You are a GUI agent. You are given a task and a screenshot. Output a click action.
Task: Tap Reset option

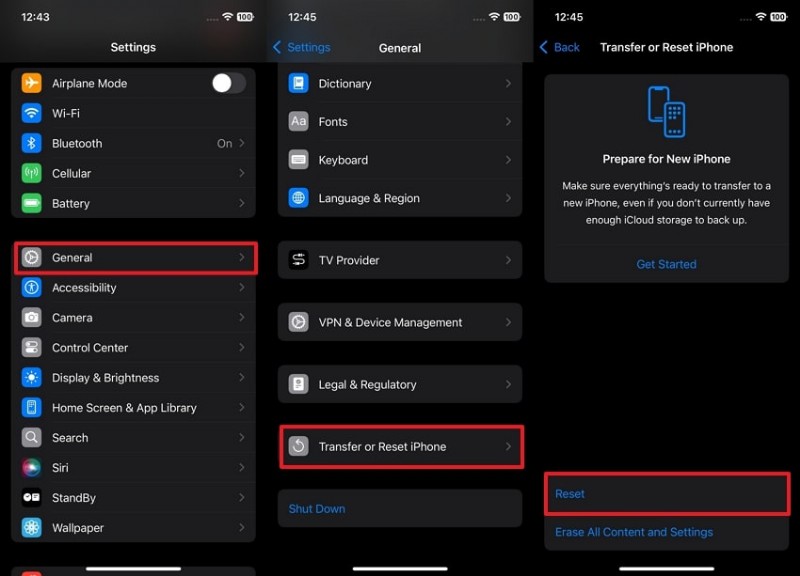pos(667,493)
